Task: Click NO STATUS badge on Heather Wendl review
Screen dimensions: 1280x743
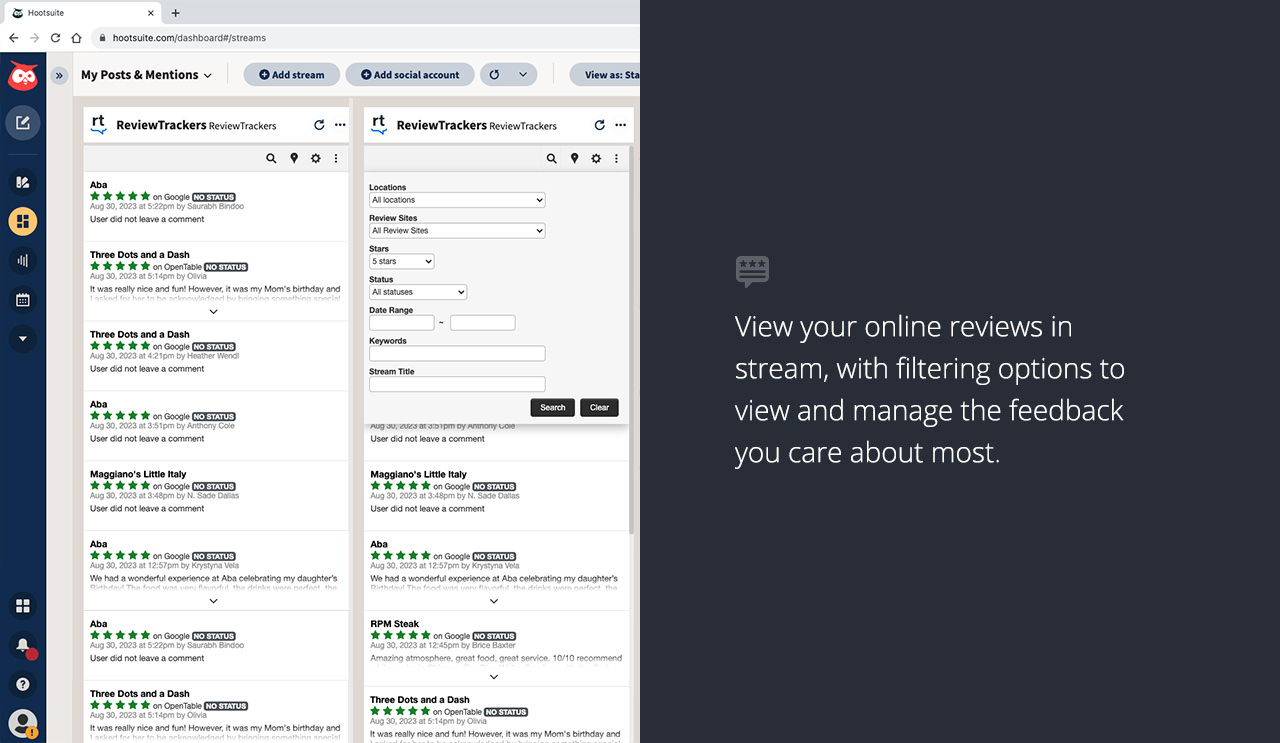Action: (x=213, y=347)
